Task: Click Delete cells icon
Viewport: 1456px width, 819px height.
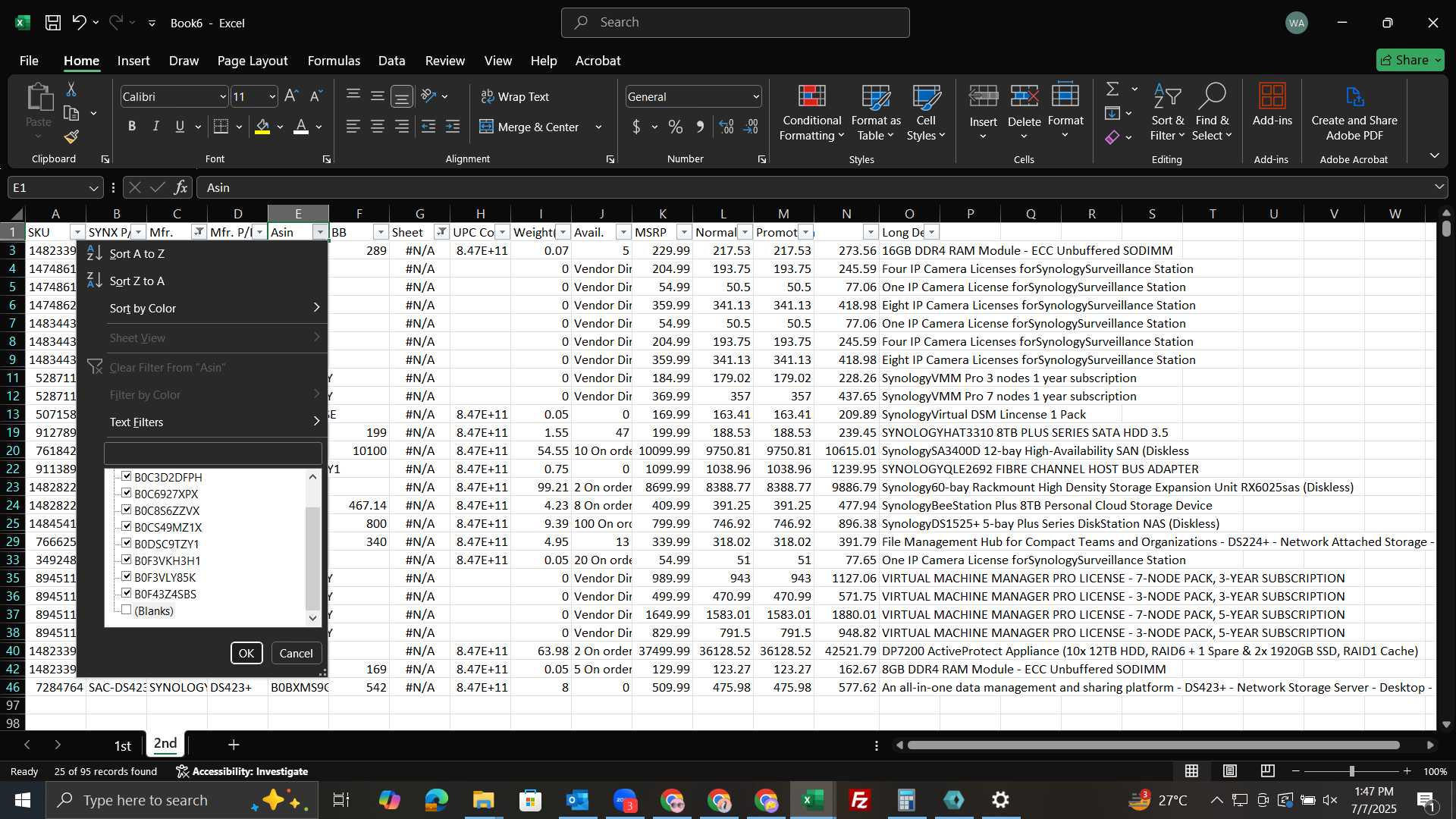Action: [1024, 96]
